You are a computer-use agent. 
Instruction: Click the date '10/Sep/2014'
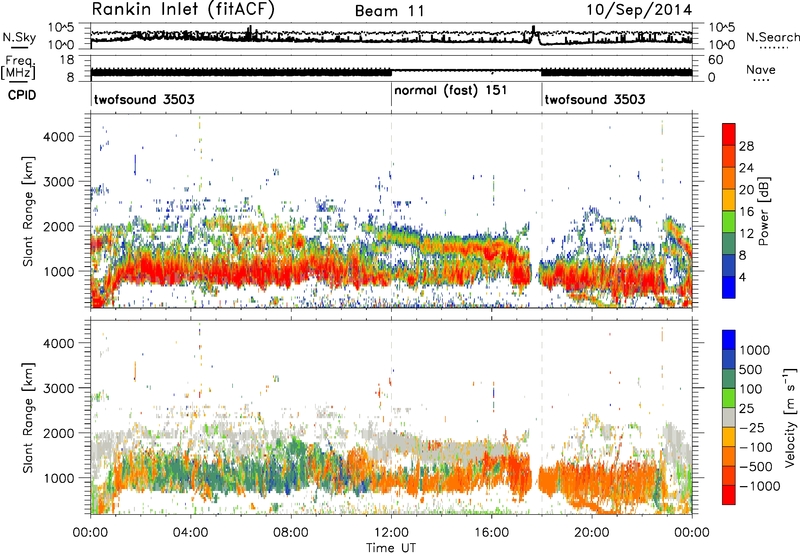[639, 10]
